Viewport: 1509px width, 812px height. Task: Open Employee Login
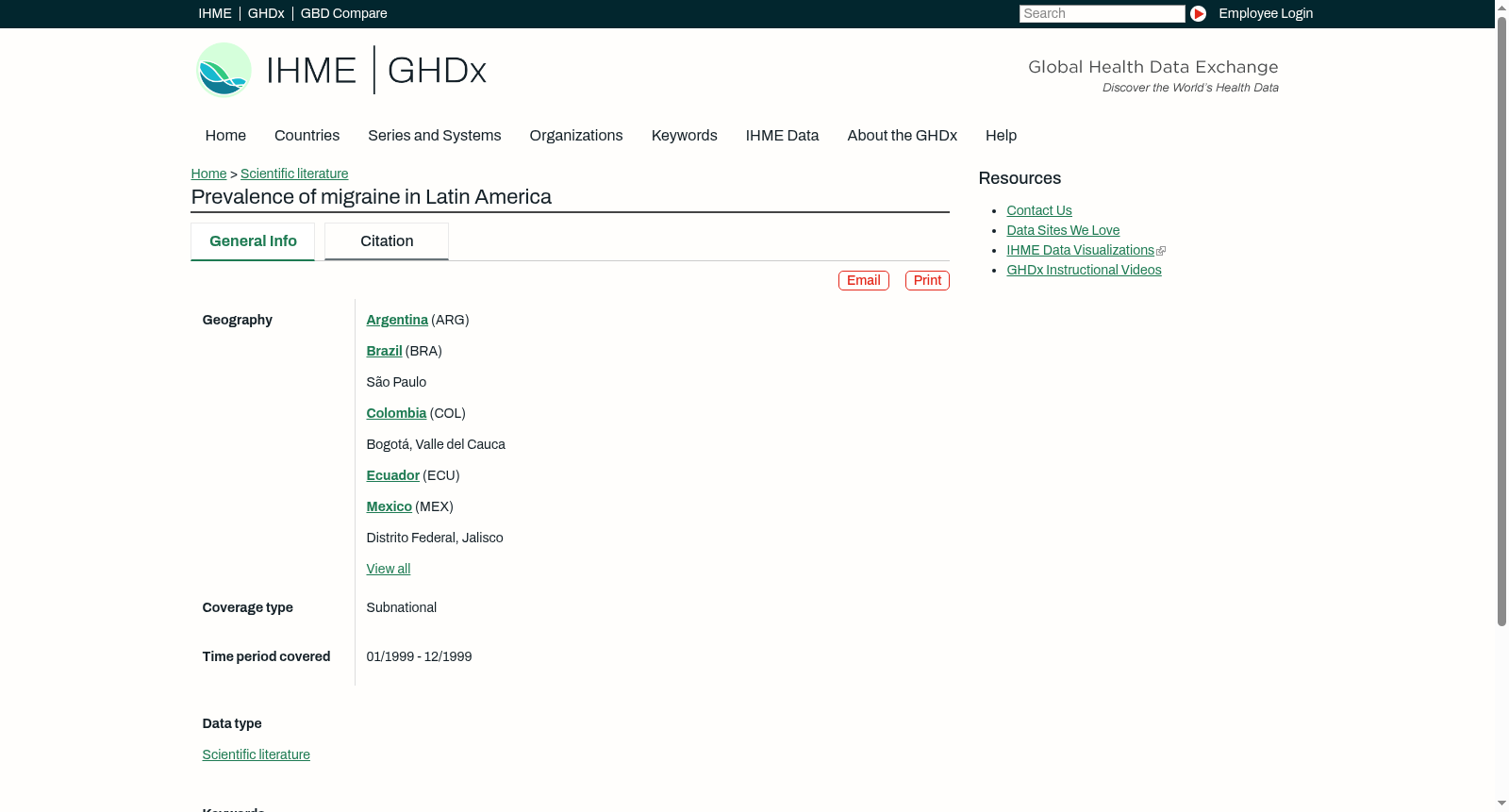[1266, 13]
